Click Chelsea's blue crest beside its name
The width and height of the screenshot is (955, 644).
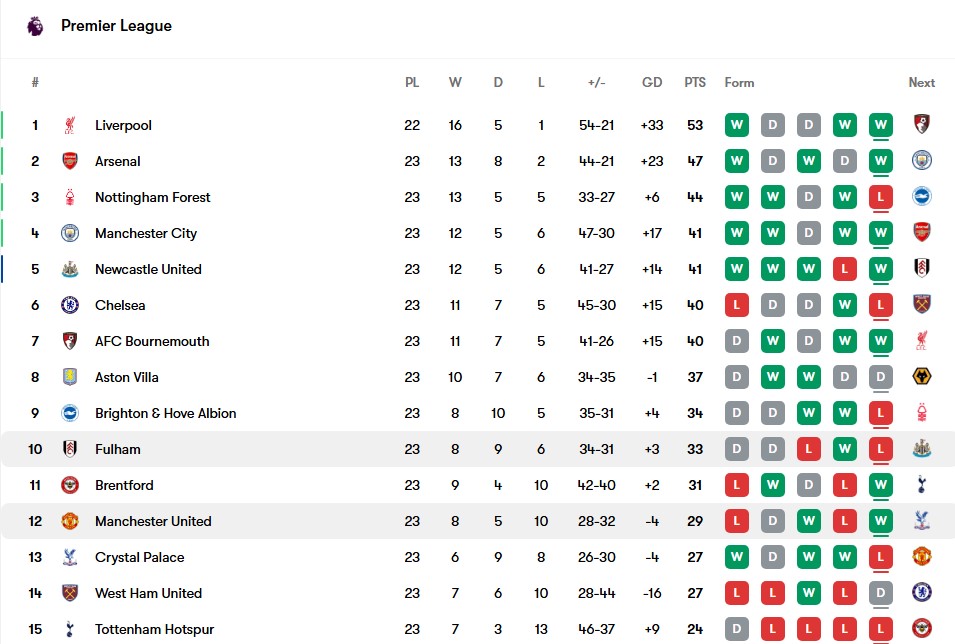[x=70, y=305]
